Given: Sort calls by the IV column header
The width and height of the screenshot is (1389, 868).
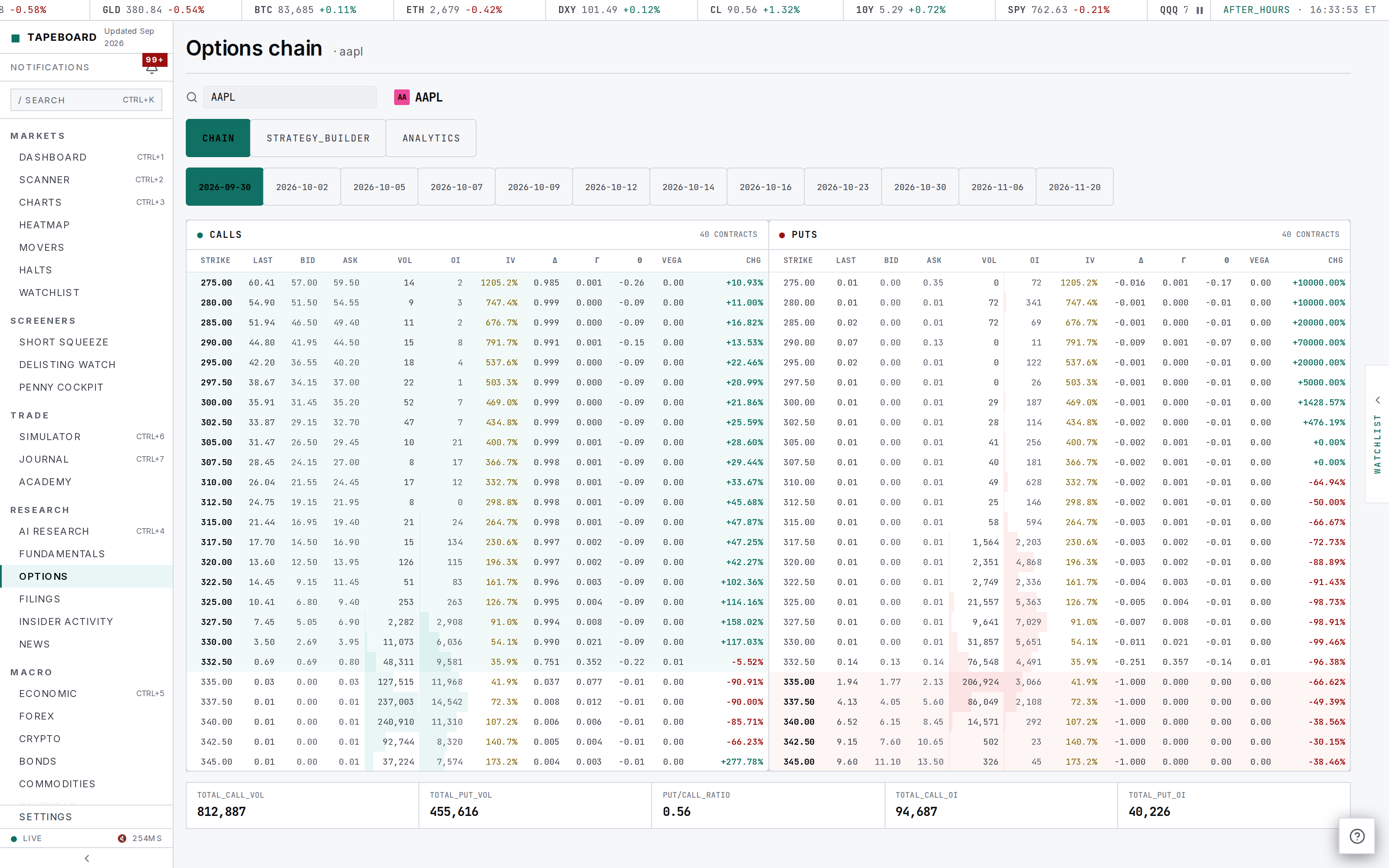Looking at the screenshot, I should (x=510, y=261).
